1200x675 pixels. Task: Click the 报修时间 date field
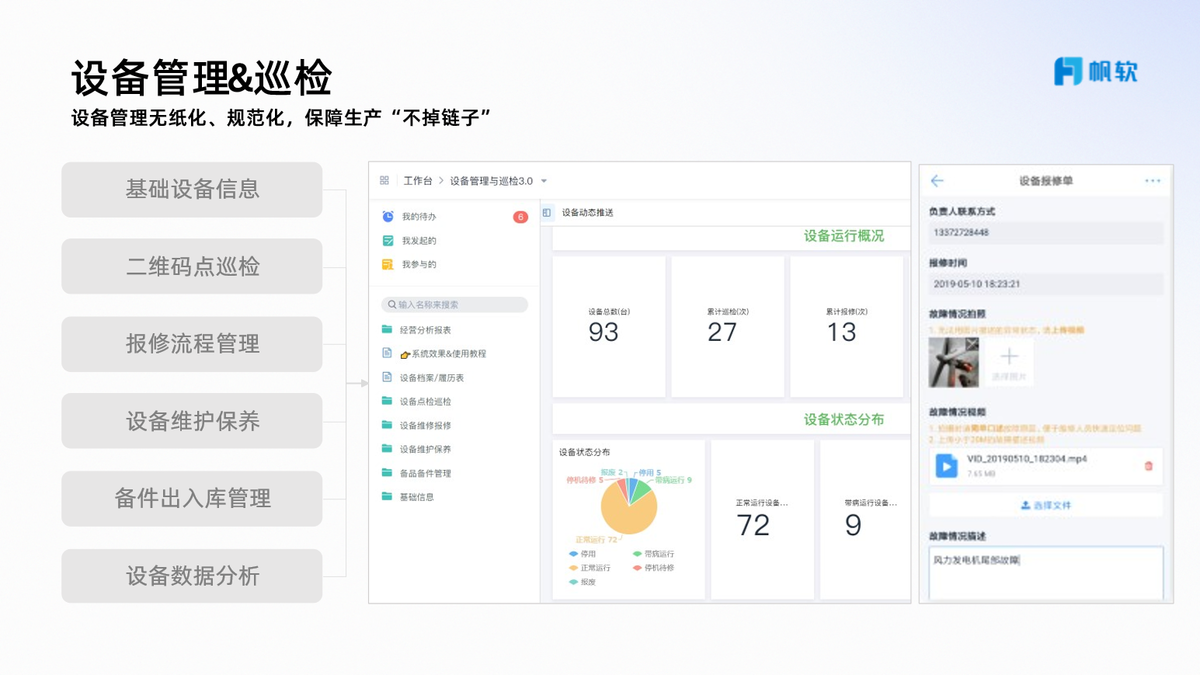click(1046, 284)
